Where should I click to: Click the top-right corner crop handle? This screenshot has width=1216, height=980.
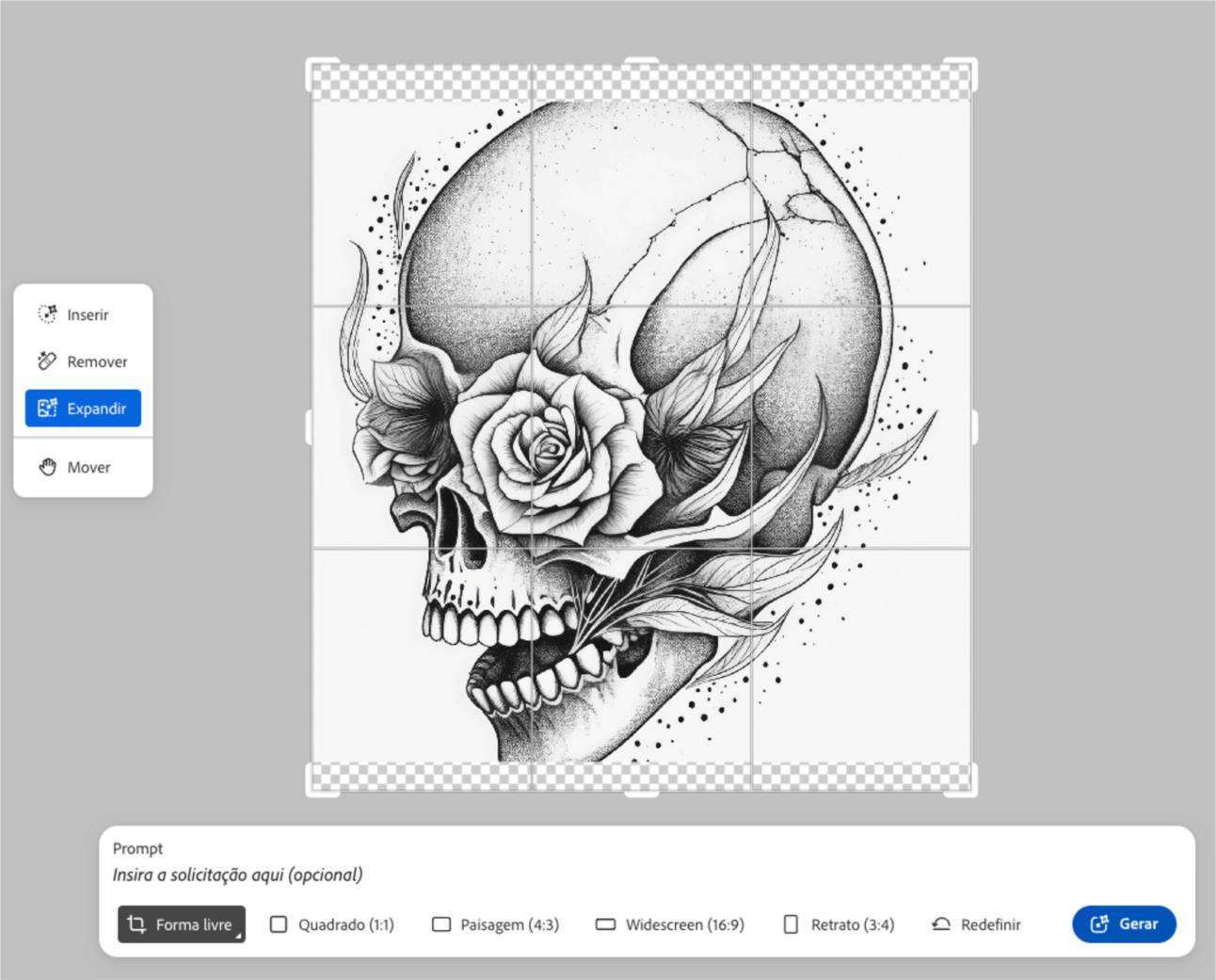(969, 67)
